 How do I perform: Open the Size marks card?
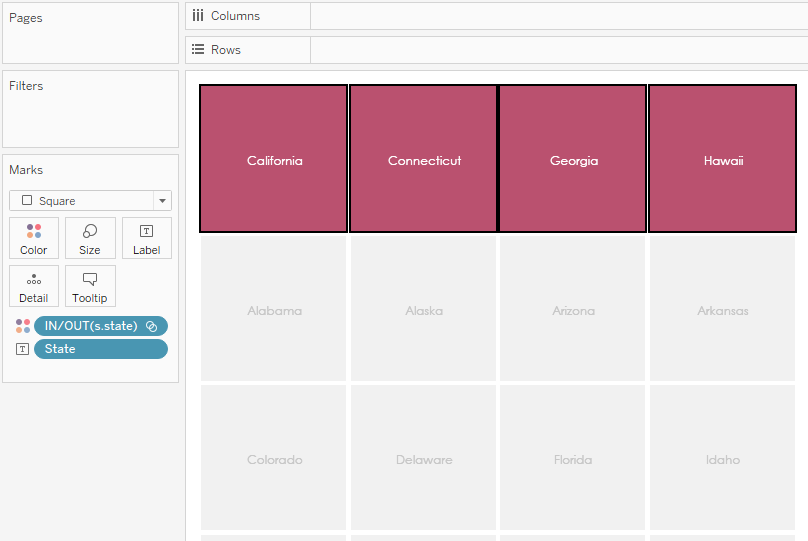90,238
